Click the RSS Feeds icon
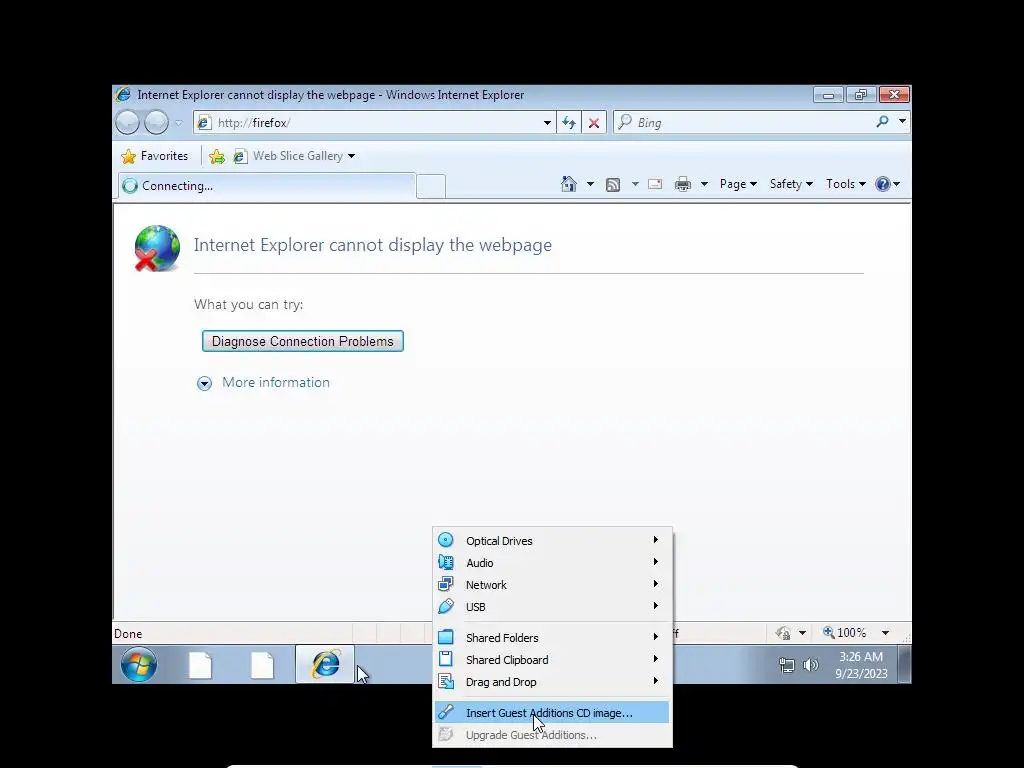 (613, 185)
